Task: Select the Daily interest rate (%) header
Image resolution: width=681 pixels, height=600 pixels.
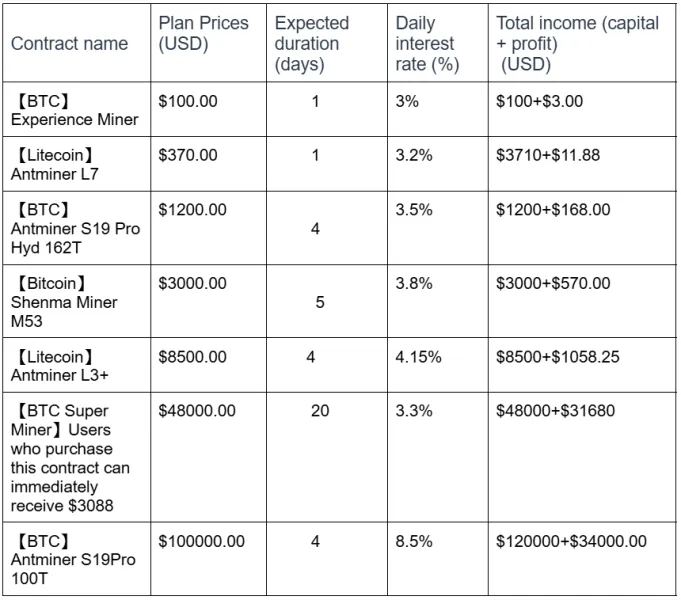Action: click(427, 43)
